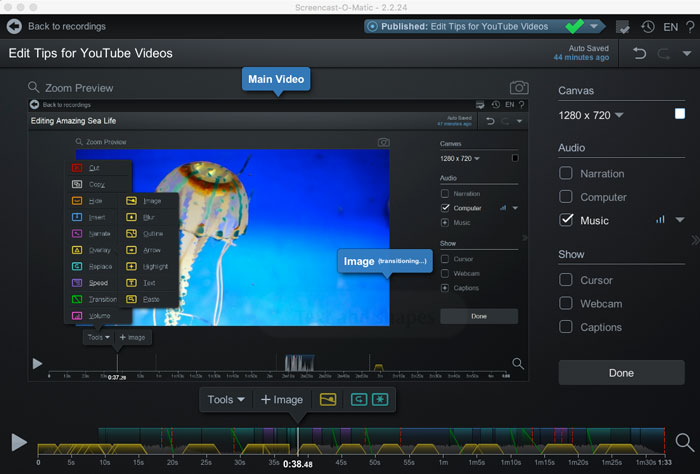Click the Zoom Preview magnifier icon

[33, 87]
